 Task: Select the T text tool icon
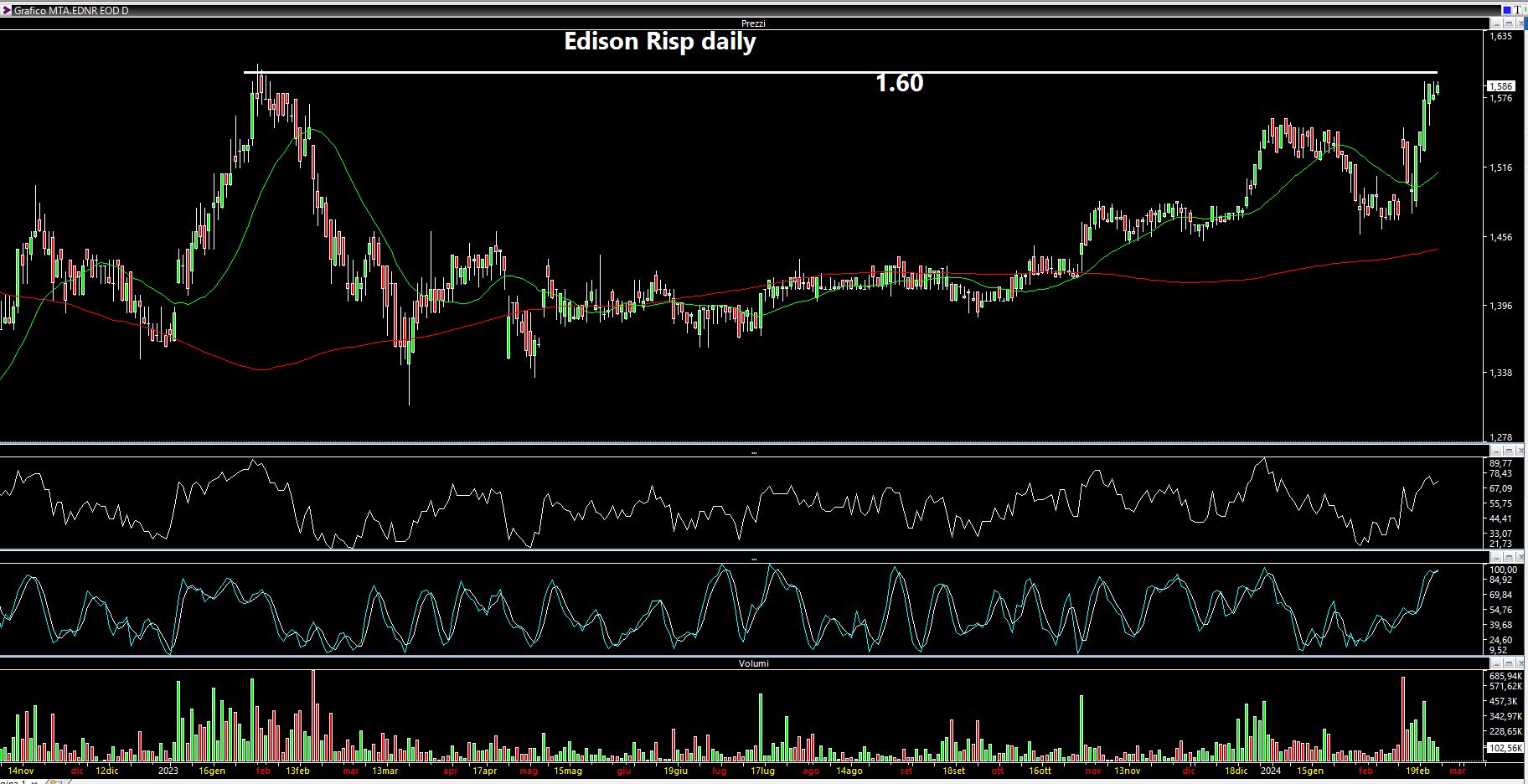(1517, 10)
